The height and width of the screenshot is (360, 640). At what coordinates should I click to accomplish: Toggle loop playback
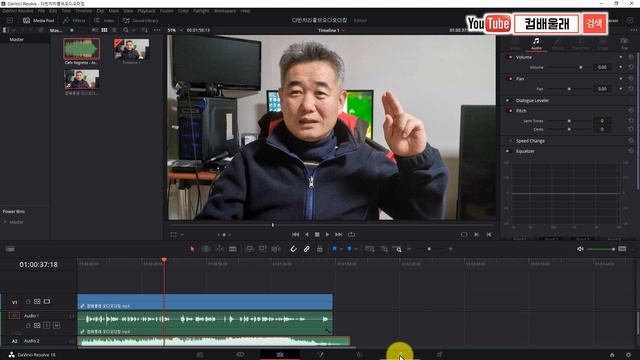point(351,235)
